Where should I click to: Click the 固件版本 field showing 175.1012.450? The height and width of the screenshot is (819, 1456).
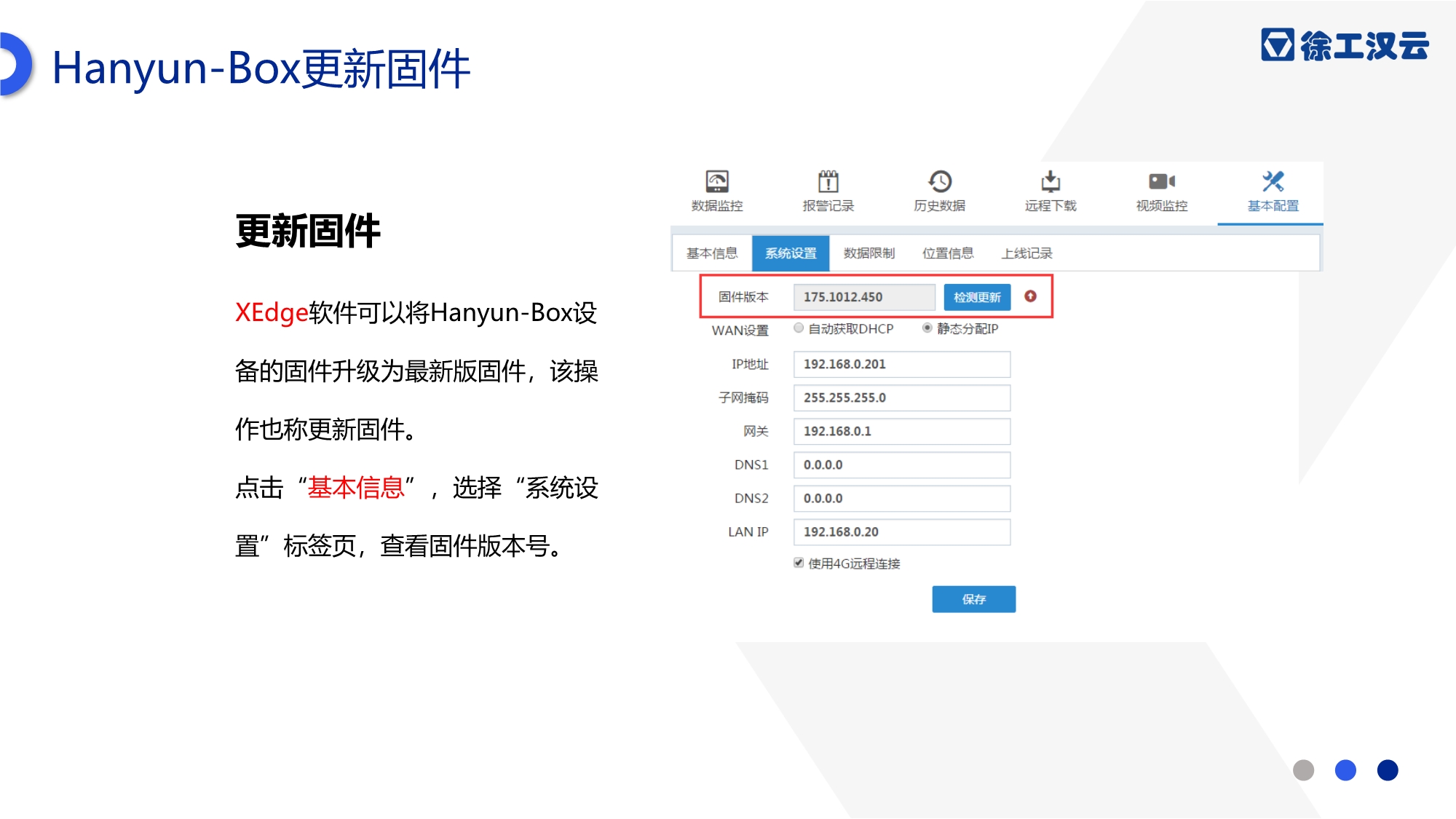pyautogui.click(x=864, y=297)
